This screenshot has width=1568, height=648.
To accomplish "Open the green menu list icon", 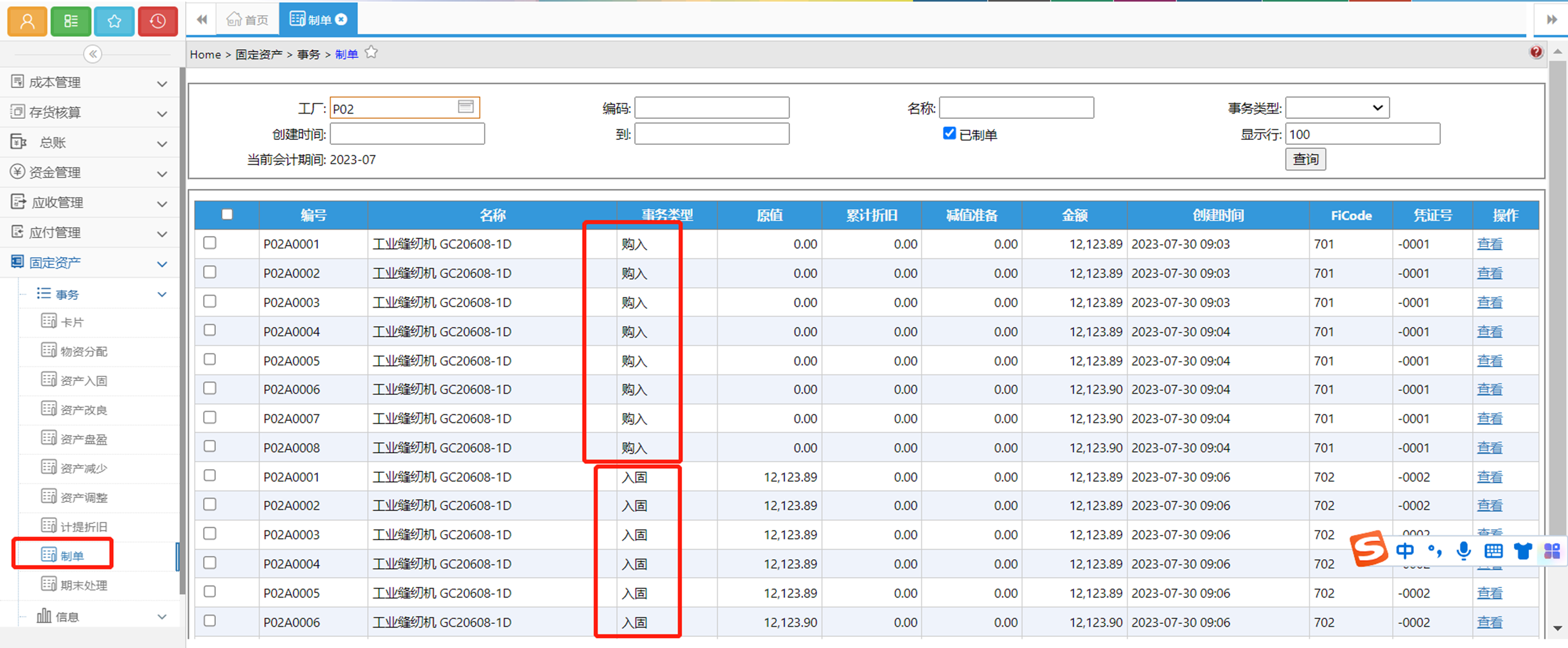I will tap(71, 21).
